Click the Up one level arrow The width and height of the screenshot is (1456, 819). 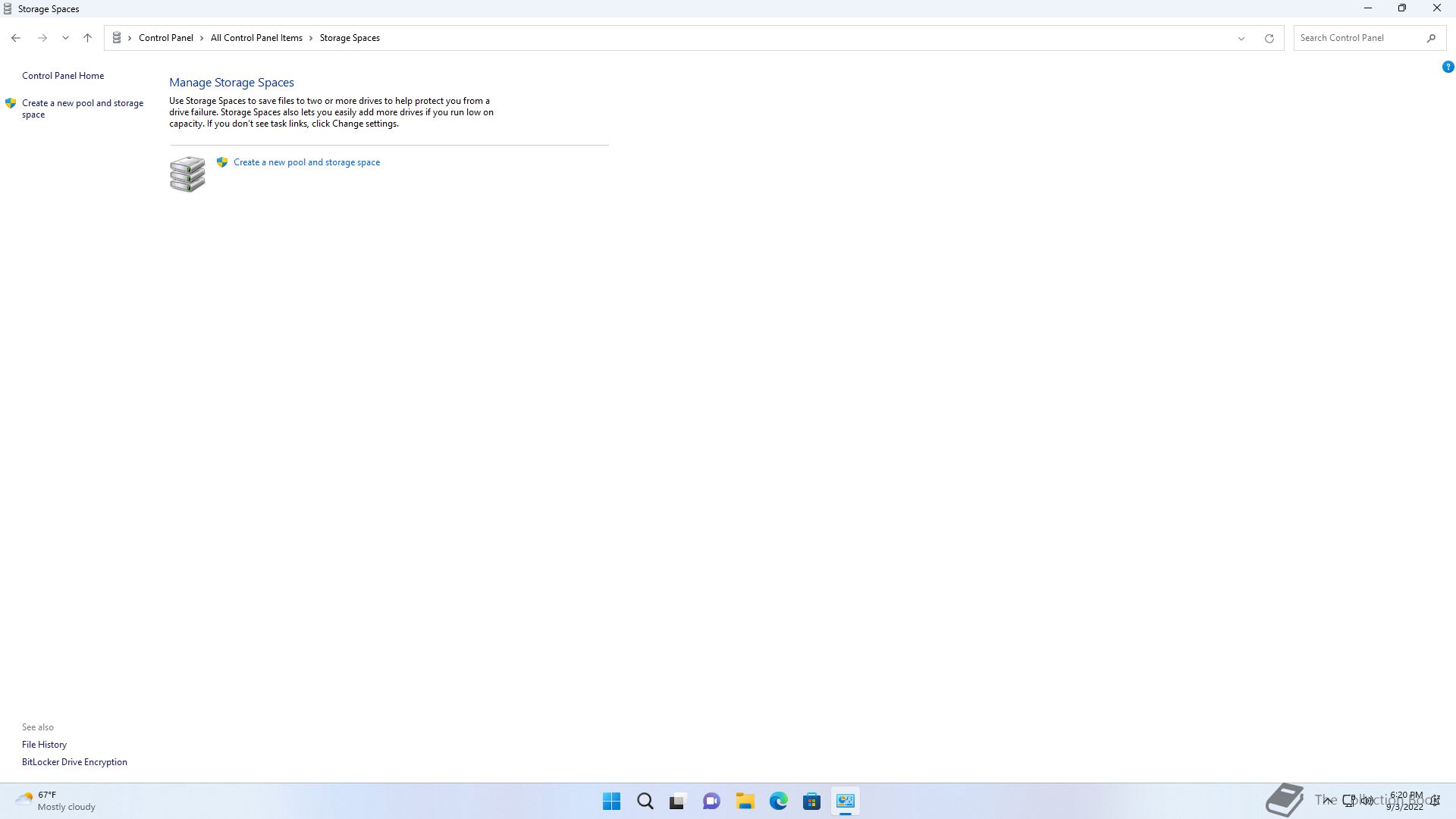[x=87, y=38]
